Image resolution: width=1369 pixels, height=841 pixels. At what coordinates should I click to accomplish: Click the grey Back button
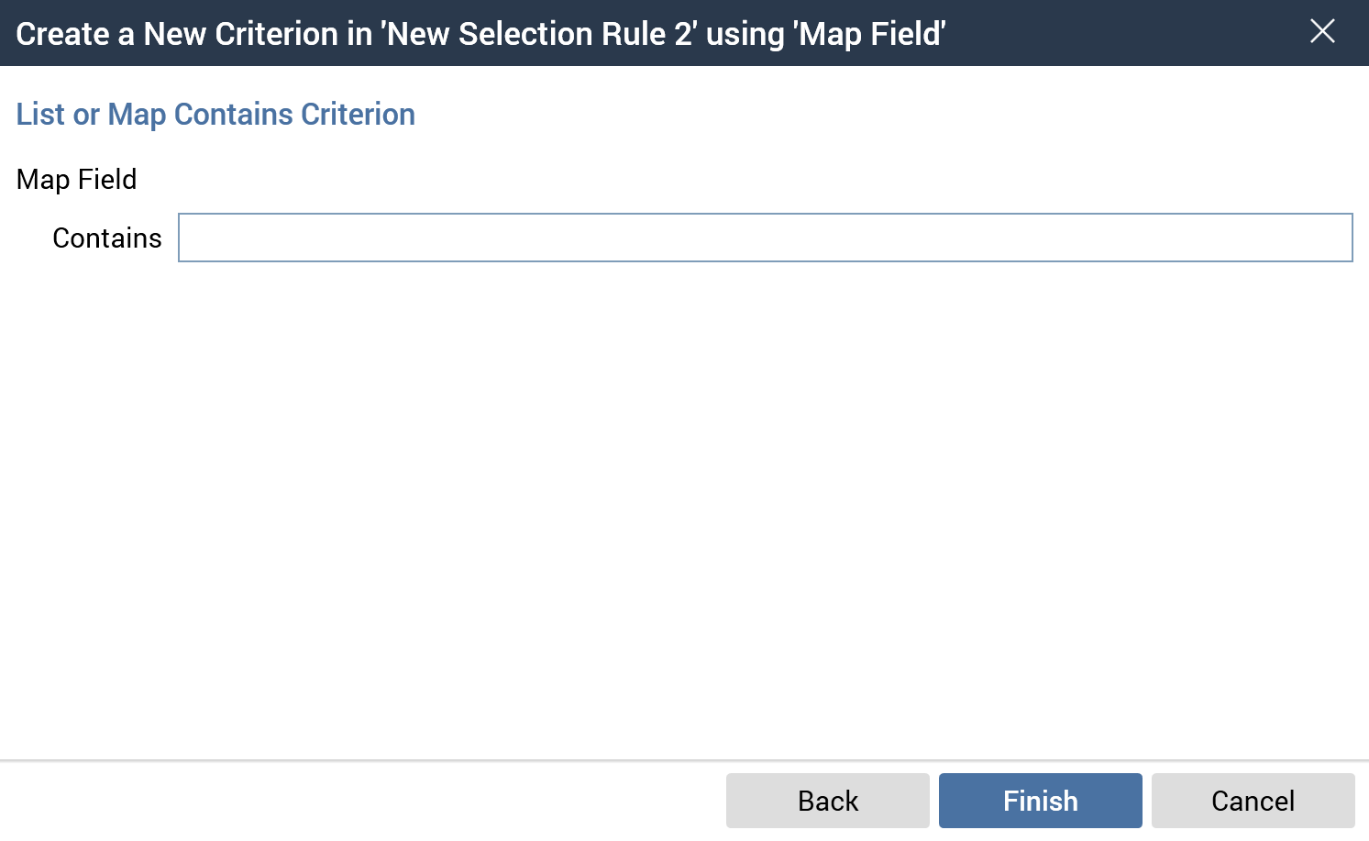(827, 801)
